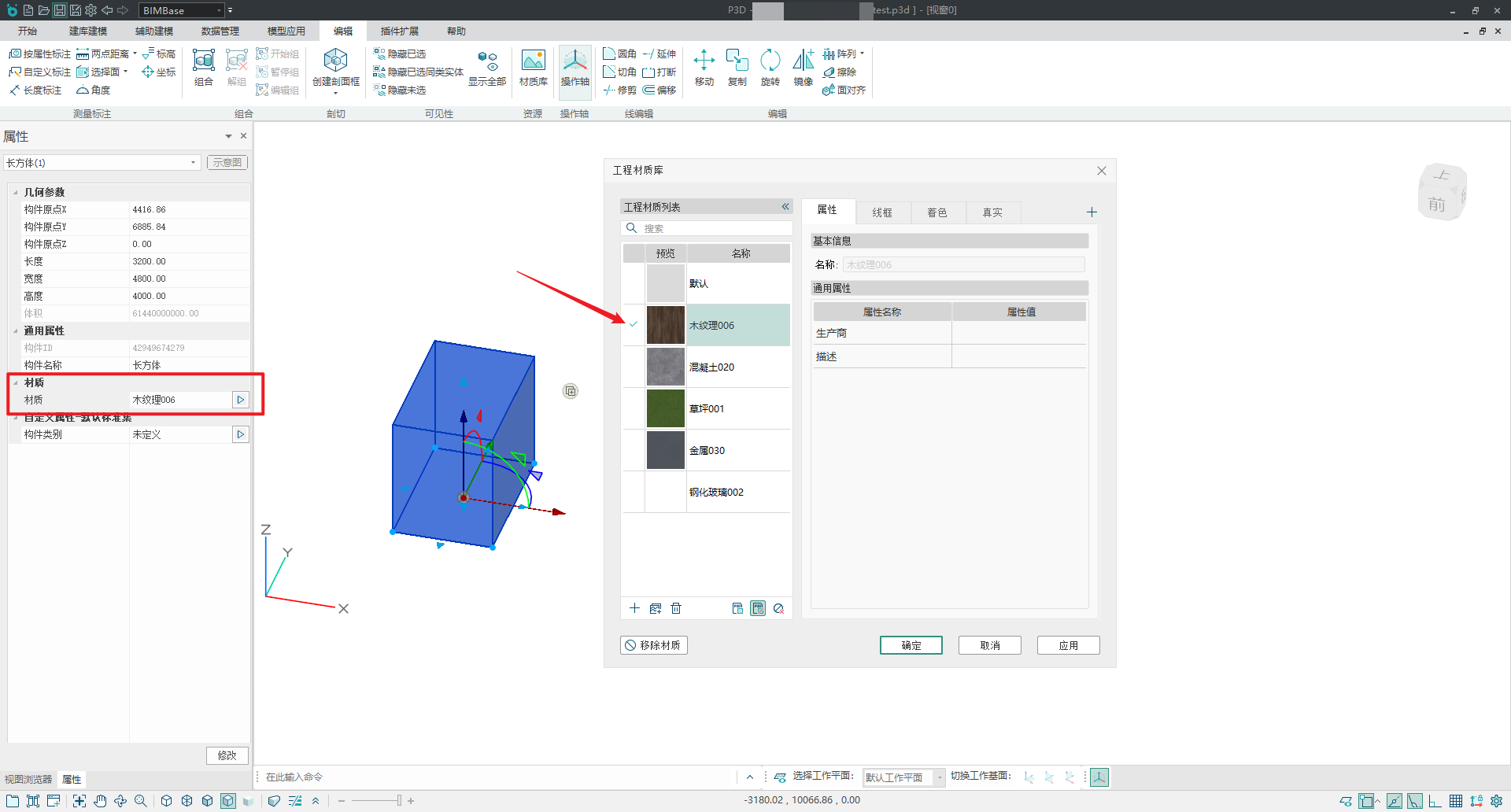1511x812 pixels.
Task: Select the 混凝土020 material swatch
Action: [x=665, y=367]
